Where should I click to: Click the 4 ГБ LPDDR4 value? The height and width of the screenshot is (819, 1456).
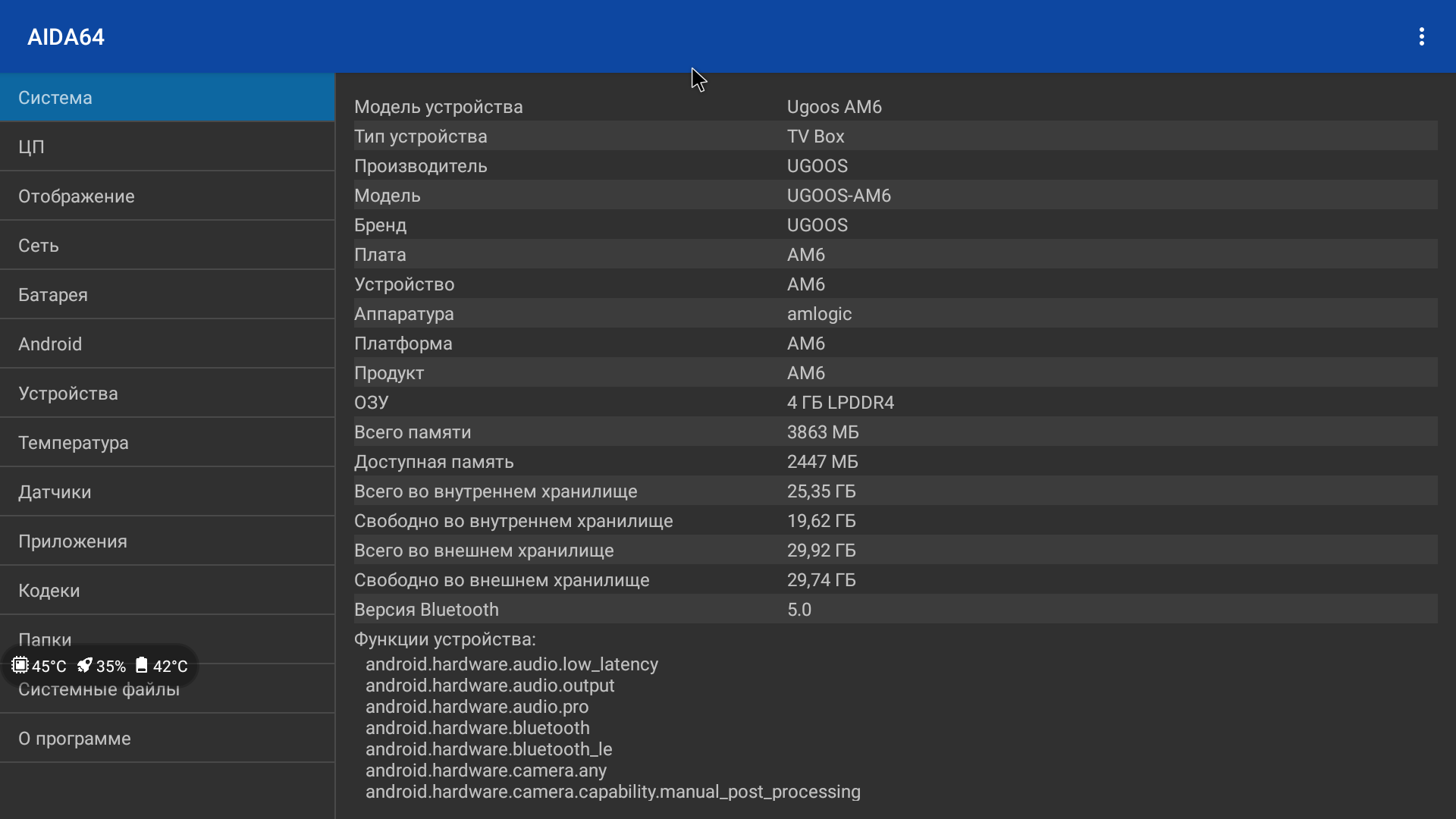tap(840, 403)
